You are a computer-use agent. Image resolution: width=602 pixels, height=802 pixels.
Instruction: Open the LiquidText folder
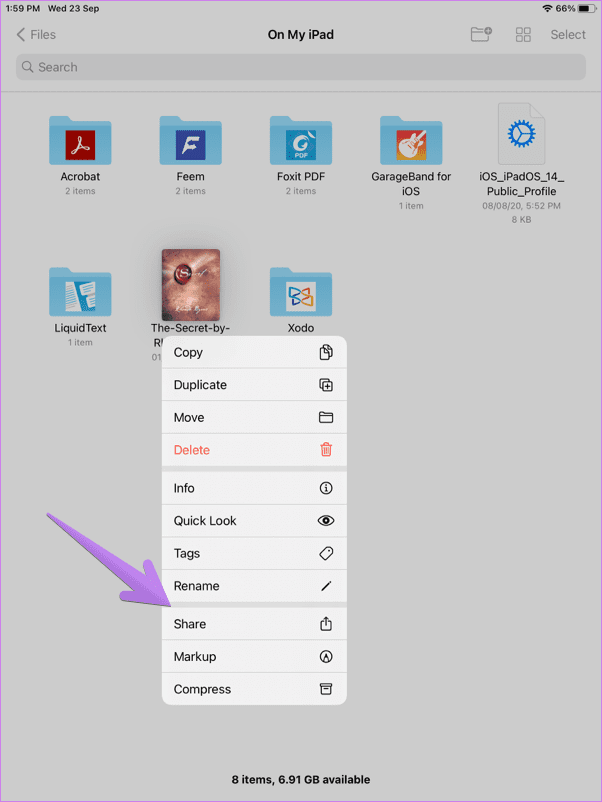(80, 292)
